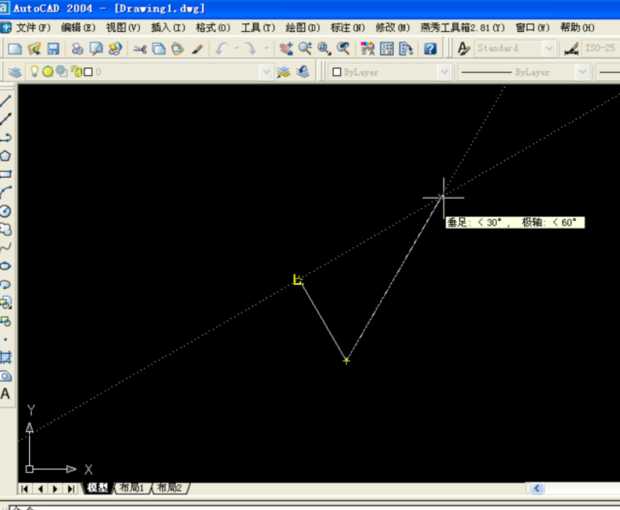Open the Tool Palettes icon
This screenshot has height=510, width=620.
coord(406,49)
